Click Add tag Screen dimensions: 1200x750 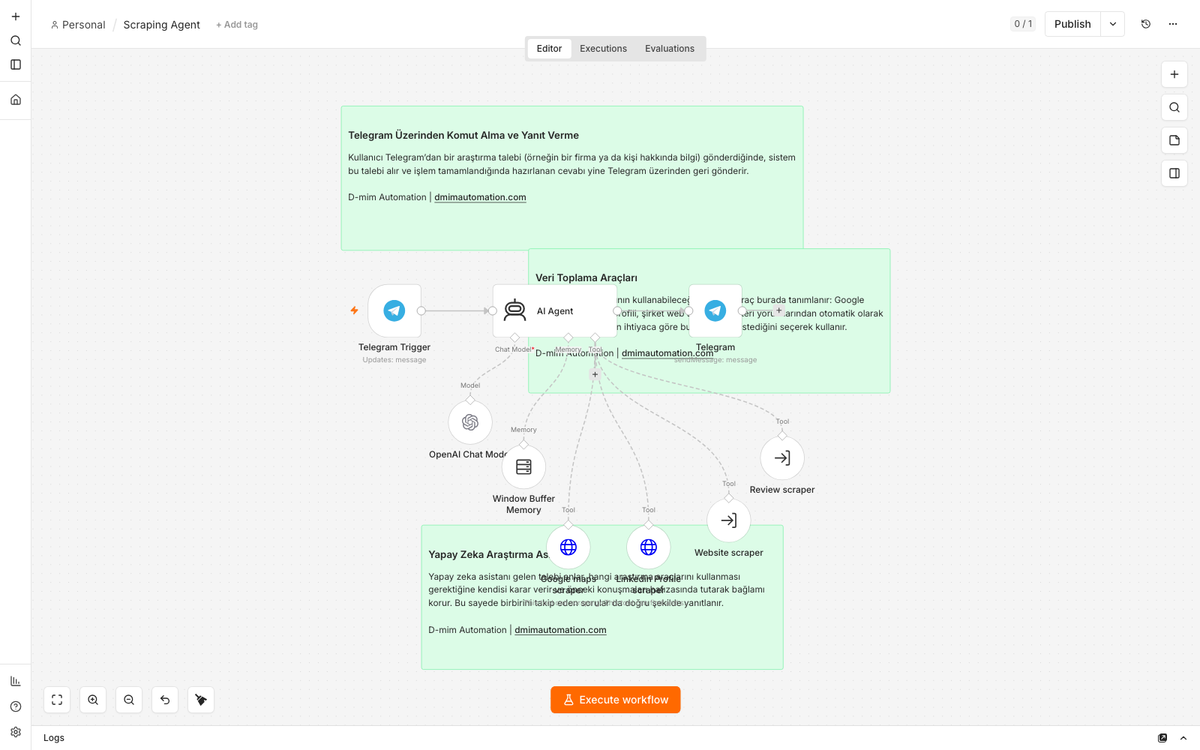pos(237,24)
